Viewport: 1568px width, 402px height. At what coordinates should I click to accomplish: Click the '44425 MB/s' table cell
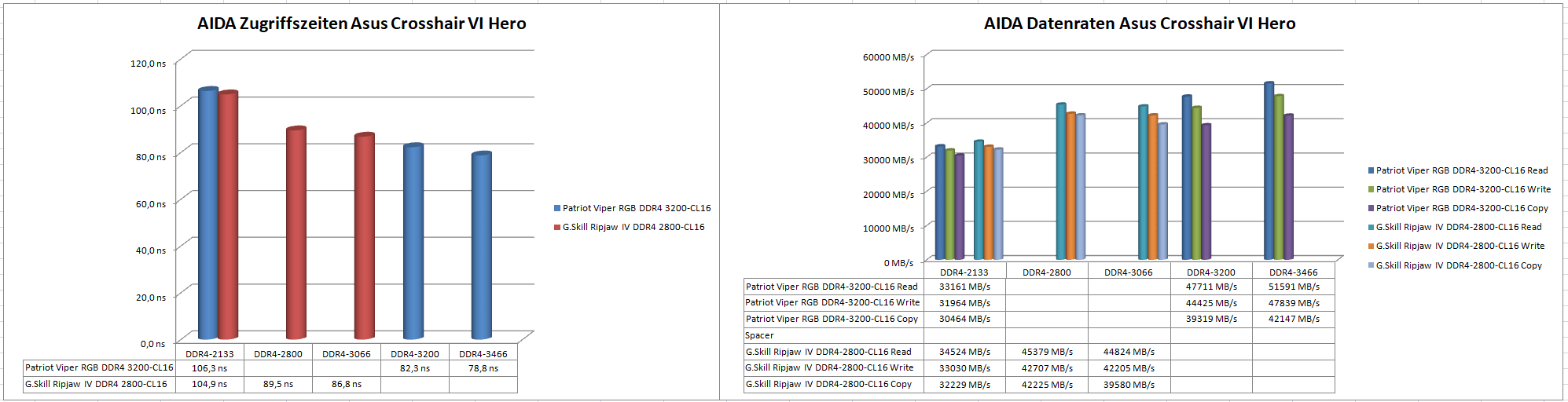pyautogui.click(x=1211, y=303)
